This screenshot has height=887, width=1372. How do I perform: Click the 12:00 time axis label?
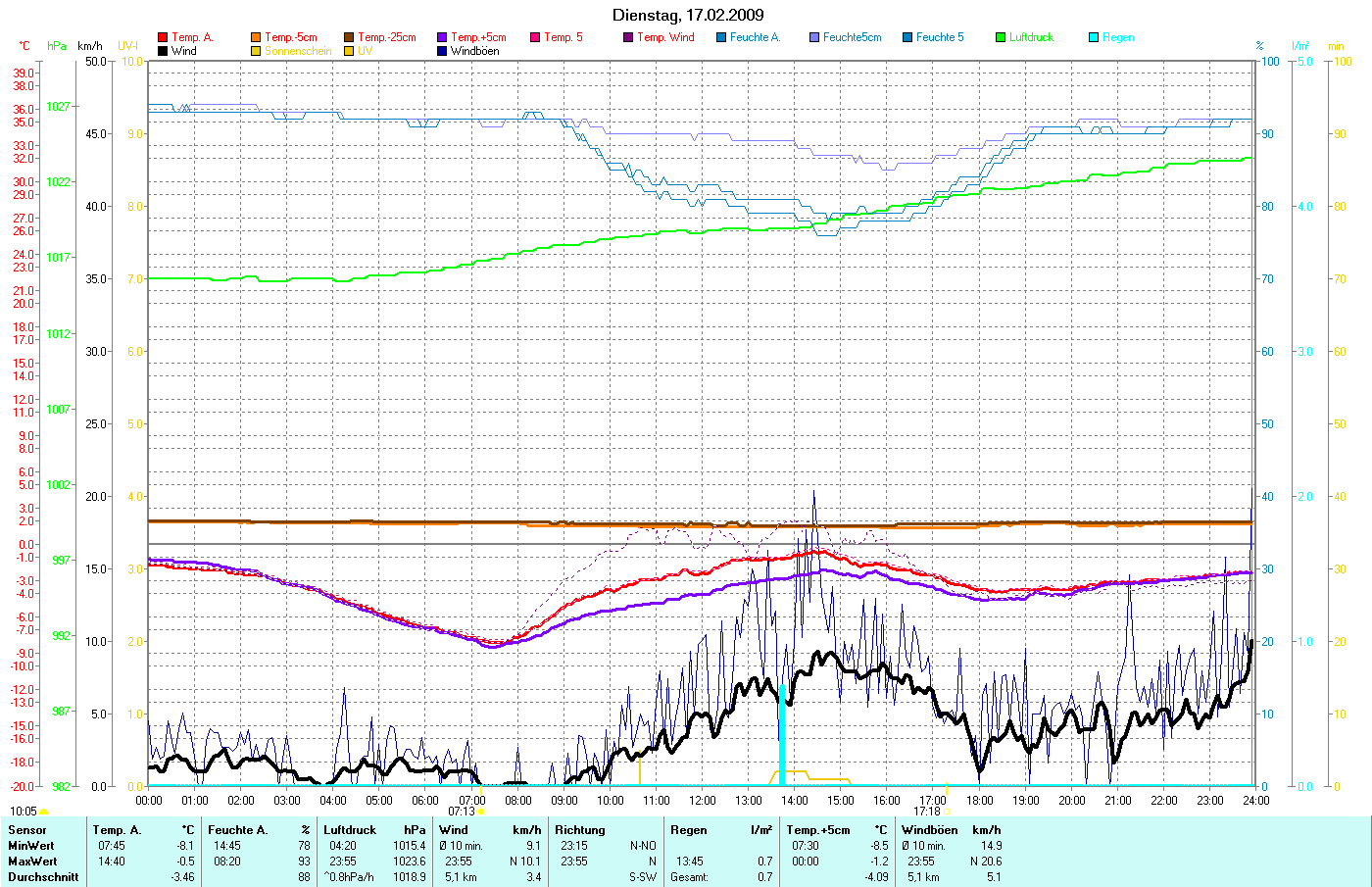[x=703, y=801]
